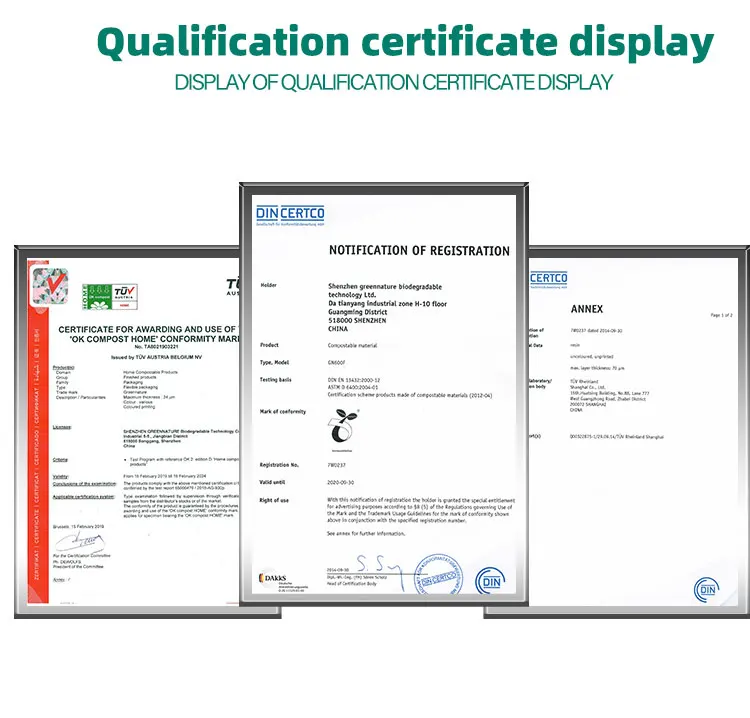This screenshot has height=718, width=750.
Task: Click 'Issued by TÜV AUSTRIA BELGIUM NV' line
Action: coord(156,357)
